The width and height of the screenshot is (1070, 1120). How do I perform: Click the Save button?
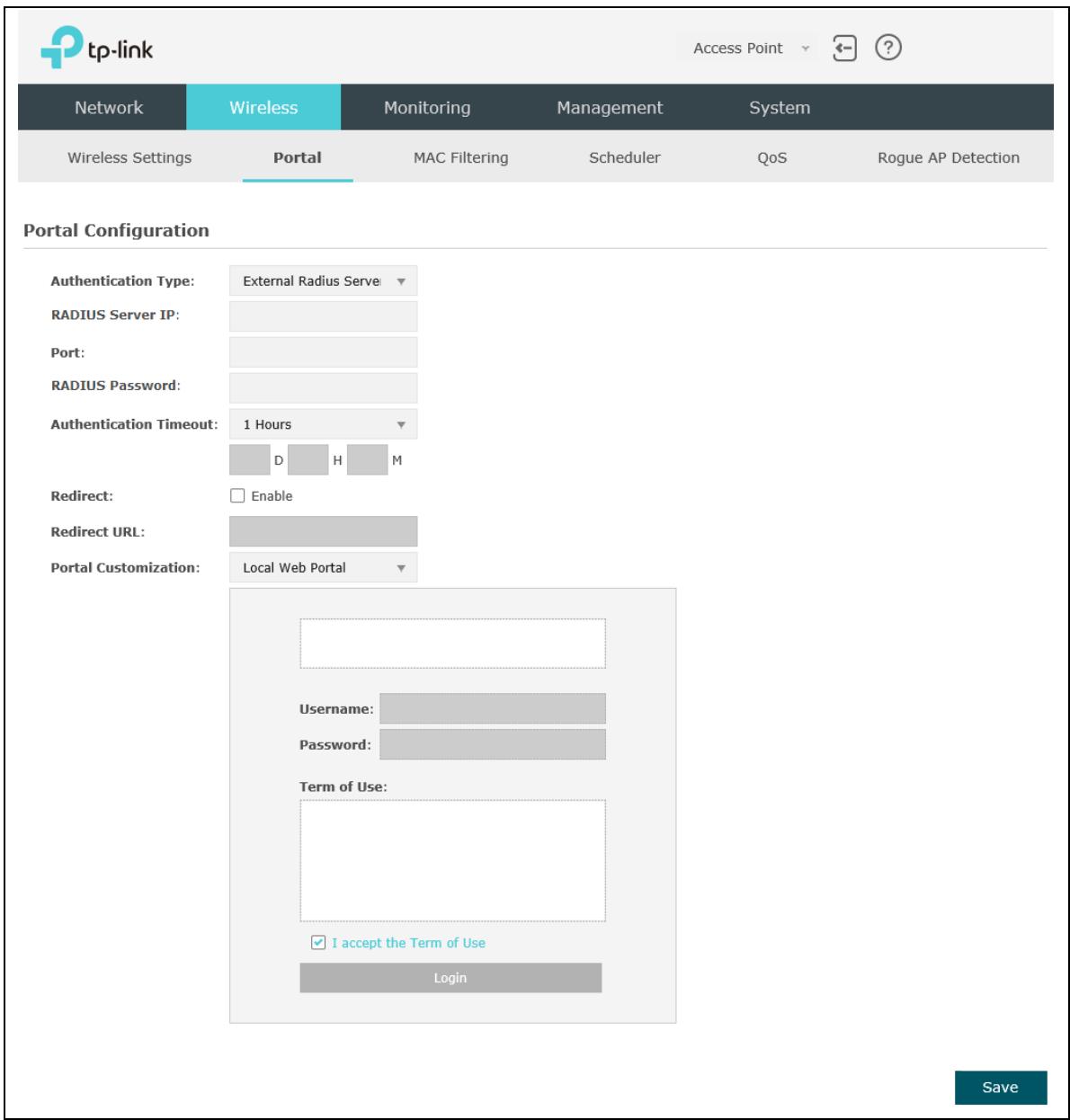[x=1001, y=1088]
